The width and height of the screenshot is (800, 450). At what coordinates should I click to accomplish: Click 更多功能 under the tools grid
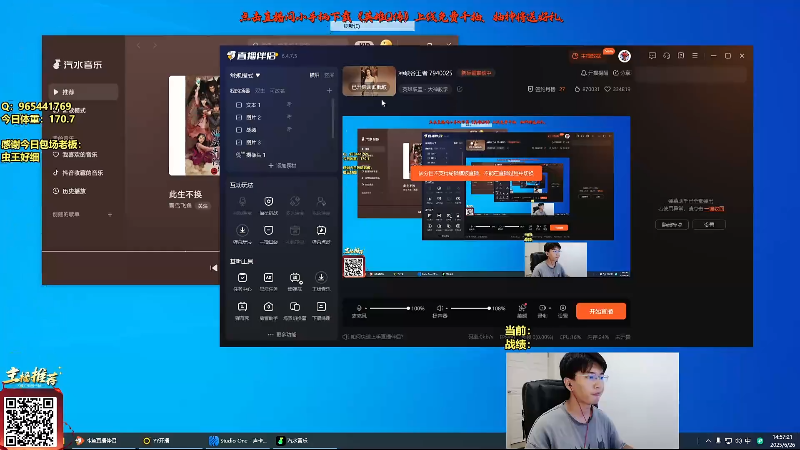pos(282,335)
